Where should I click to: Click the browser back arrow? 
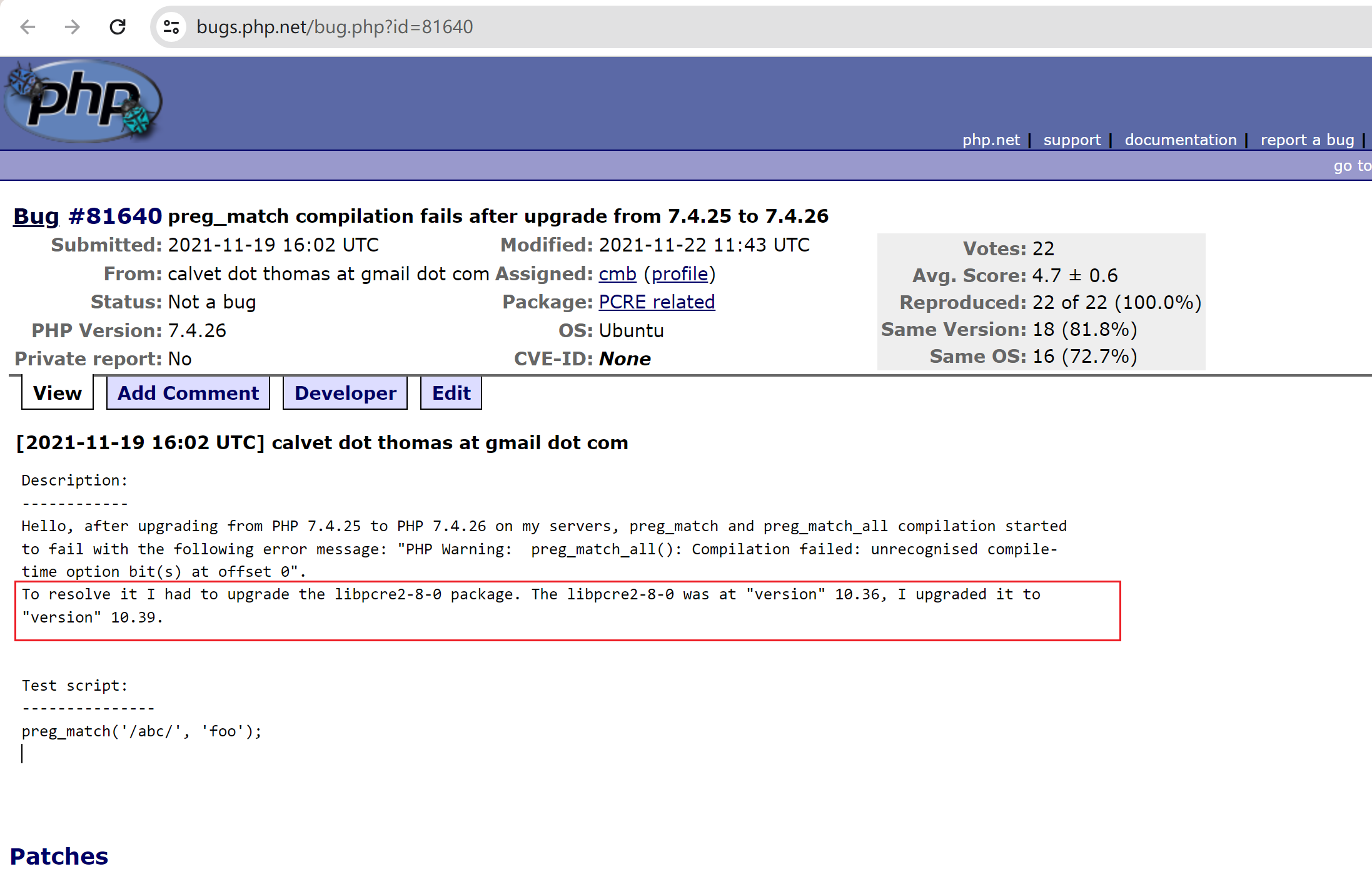tap(28, 27)
